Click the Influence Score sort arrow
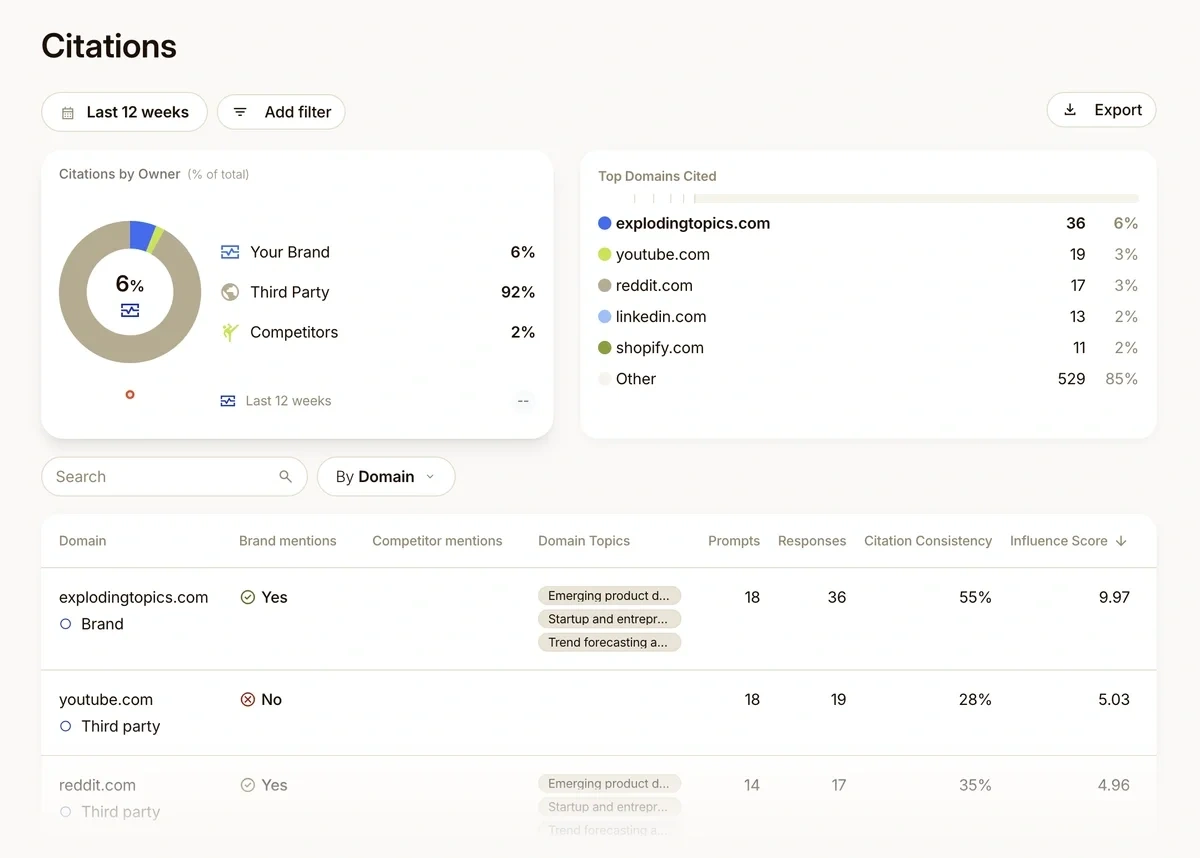Screen dimensions: 1200x858 pyautogui.click(x=1121, y=541)
